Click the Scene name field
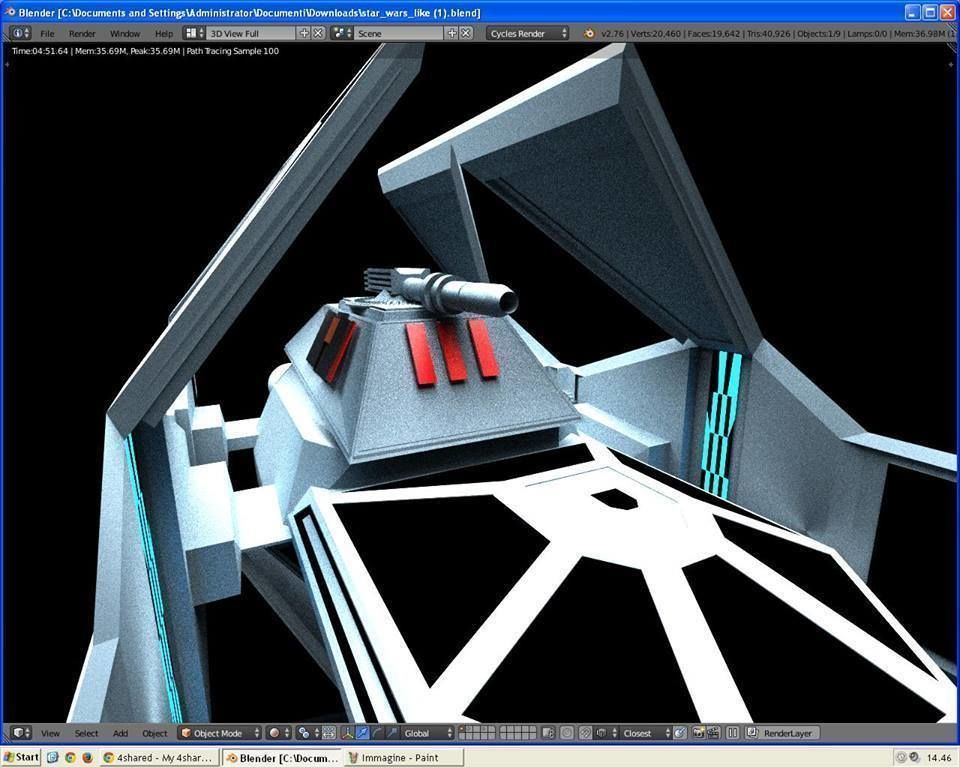The image size is (960, 768). pos(398,33)
